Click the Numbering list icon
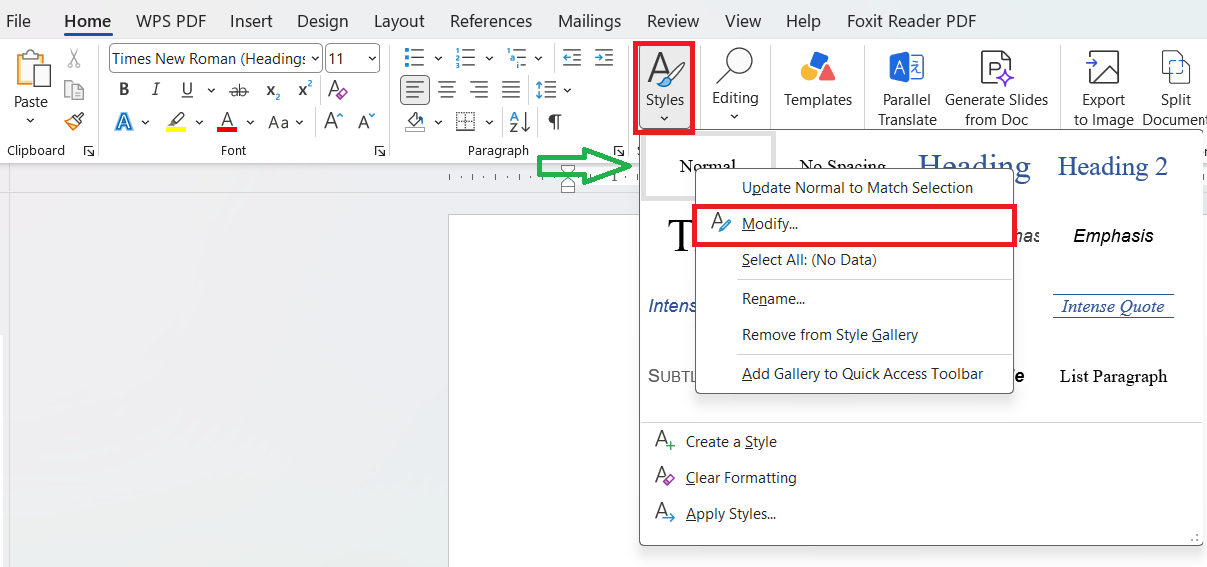Image resolution: width=1207 pixels, height=567 pixels. coord(465,58)
